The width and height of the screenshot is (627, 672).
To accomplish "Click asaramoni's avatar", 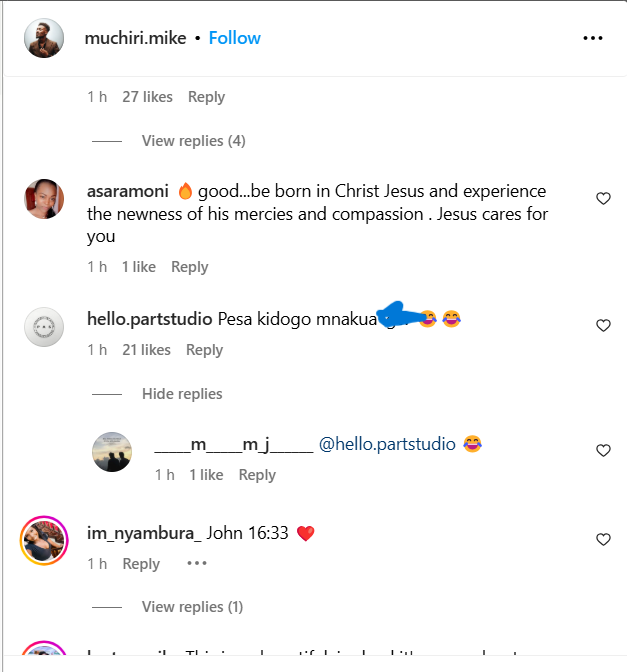I will (x=44, y=198).
